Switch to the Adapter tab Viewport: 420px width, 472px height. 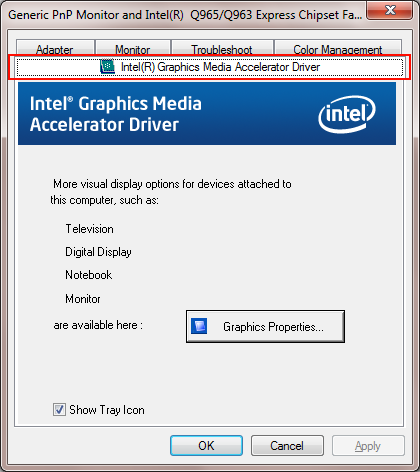click(55, 47)
